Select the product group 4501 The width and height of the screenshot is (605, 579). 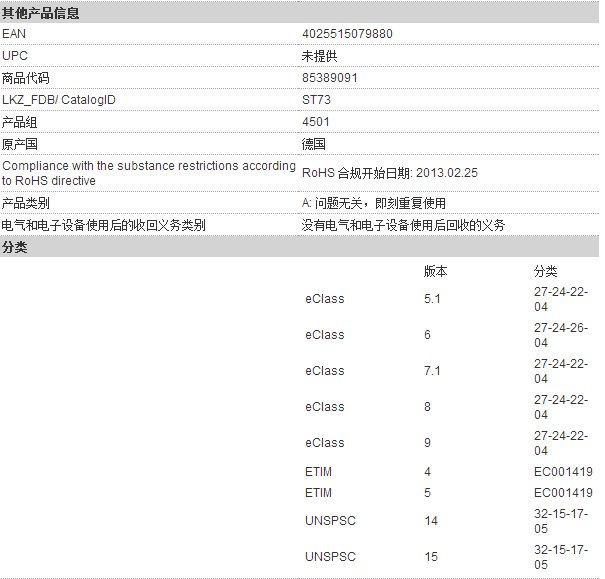(316, 122)
